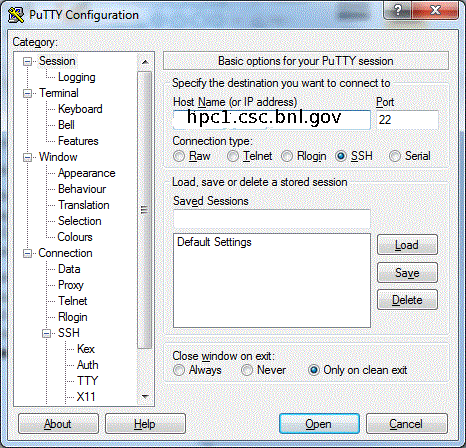
Task: Open the SSH category in tree
Action: coord(69,333)
